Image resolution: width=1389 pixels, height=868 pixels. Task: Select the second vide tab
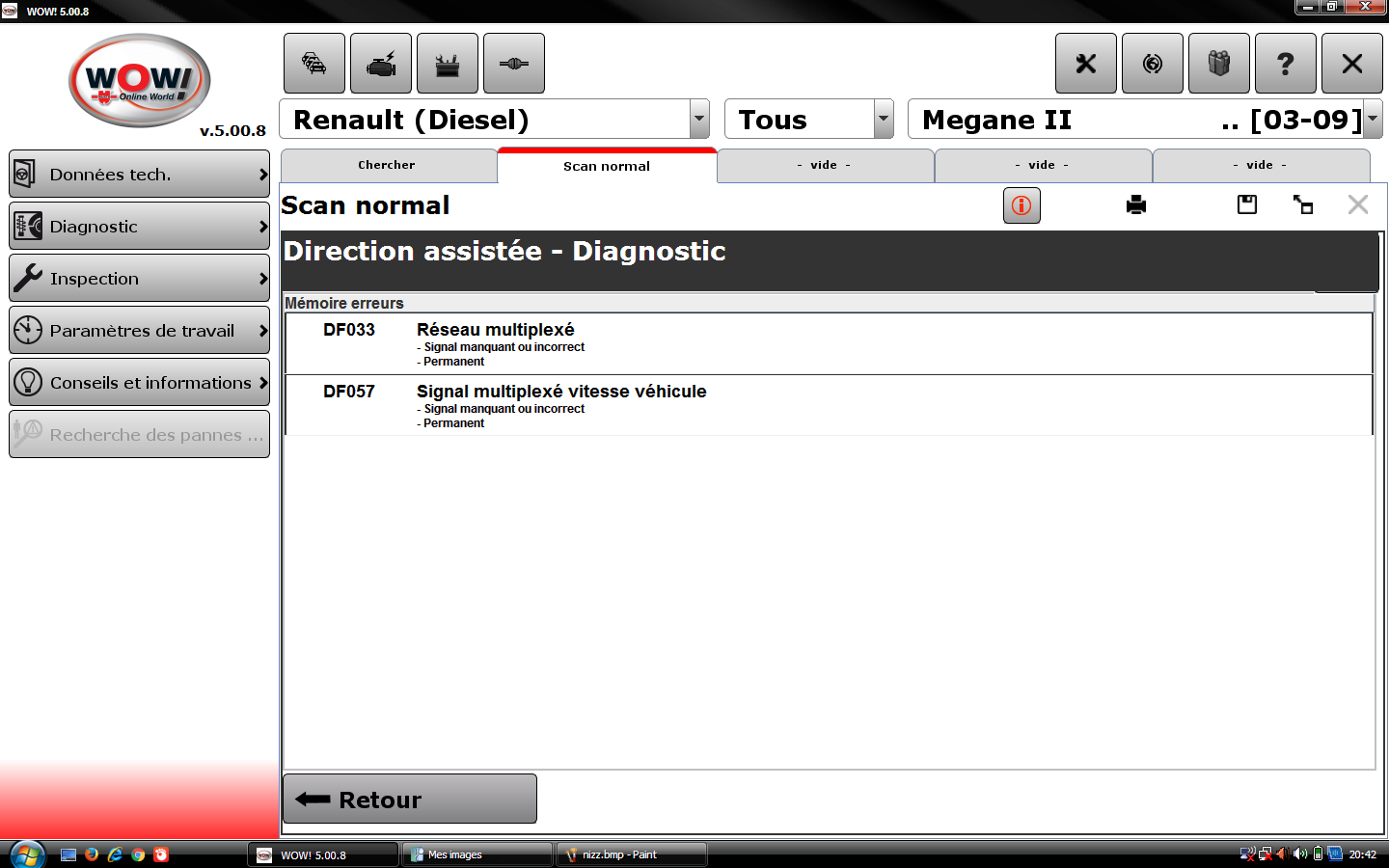[x=1043, y=165]
